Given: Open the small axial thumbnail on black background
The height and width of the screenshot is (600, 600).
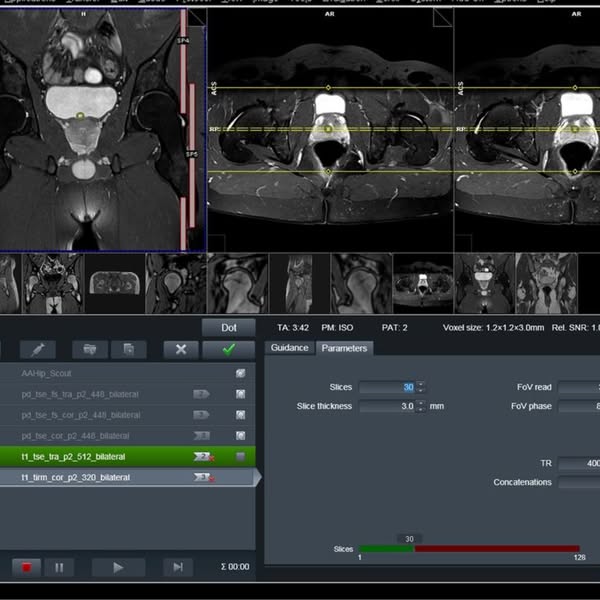Looking at the screenshot, I should pos(114,283).
